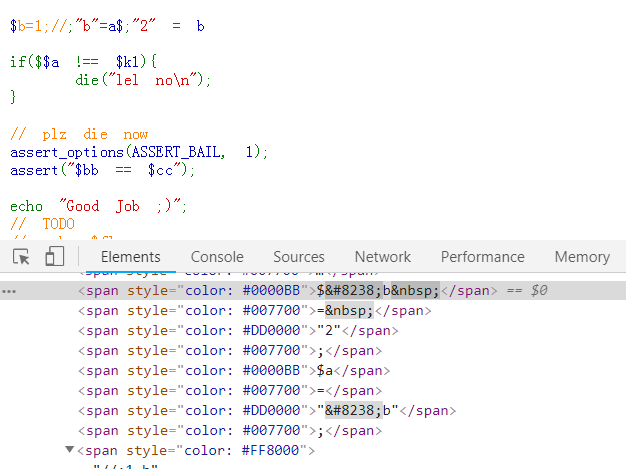This screenshot has width=626, height=469.
Task: Click the #0000BB color value in selected row
Action: [271, 291]
